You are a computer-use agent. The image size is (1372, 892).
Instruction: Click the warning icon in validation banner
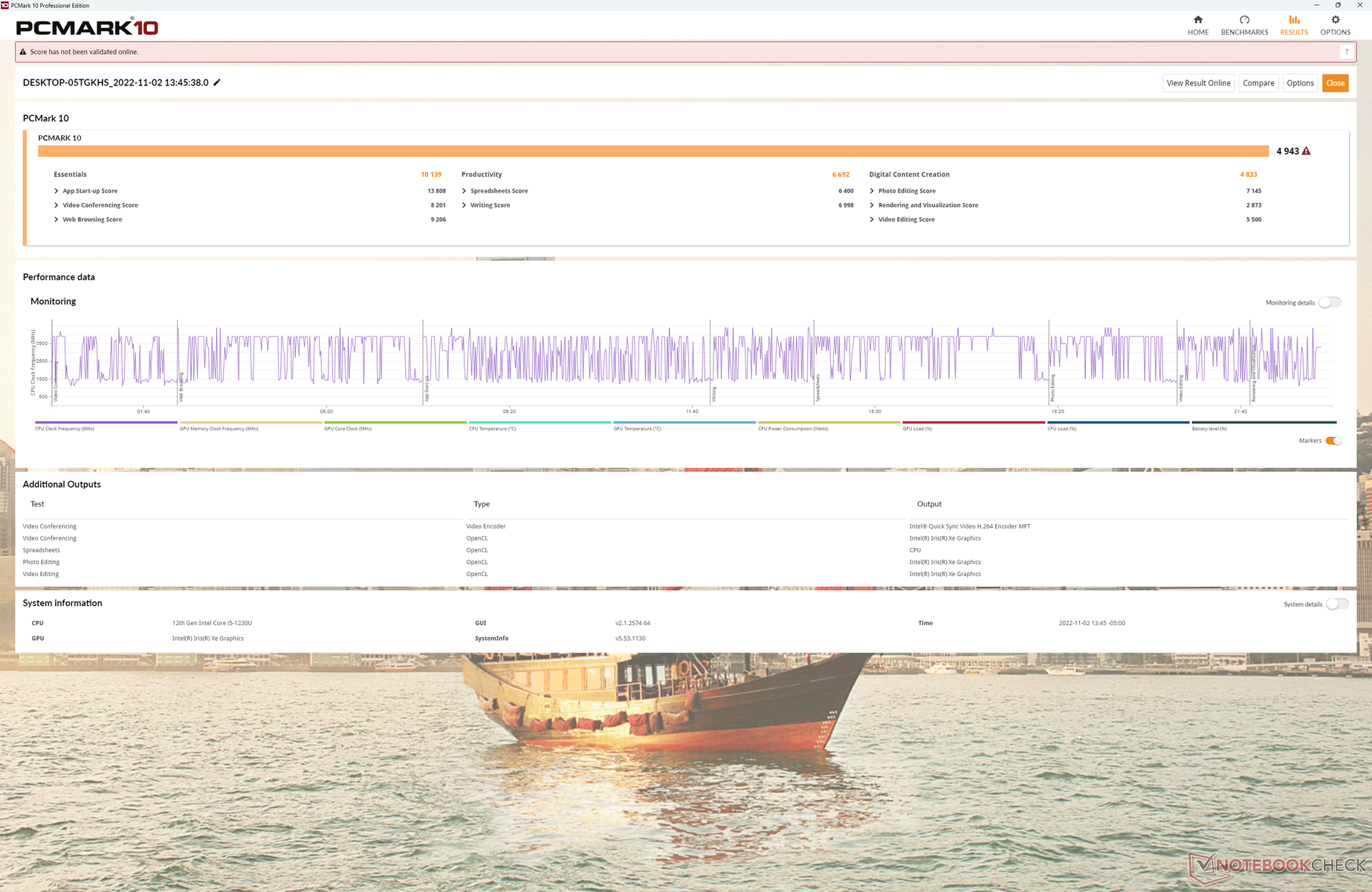[23, 52]
